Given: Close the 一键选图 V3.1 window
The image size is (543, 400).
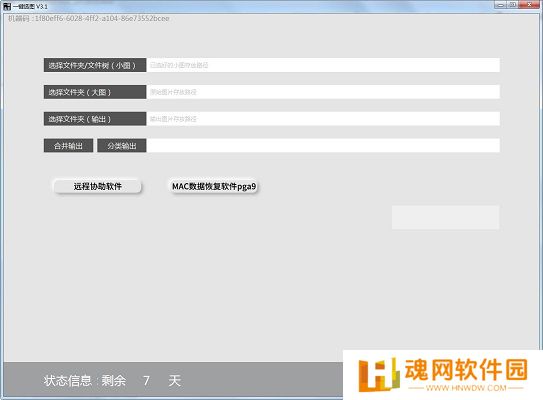Looking at the screenshot, I should 529,5.
